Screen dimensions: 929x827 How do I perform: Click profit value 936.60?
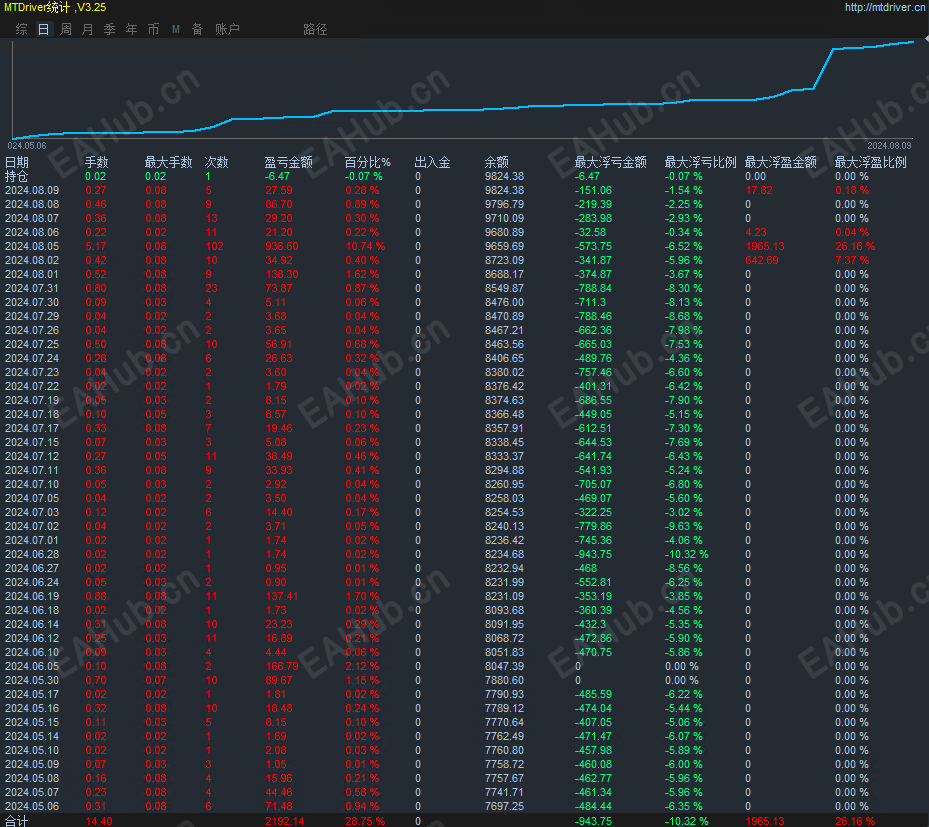[282, 246]
